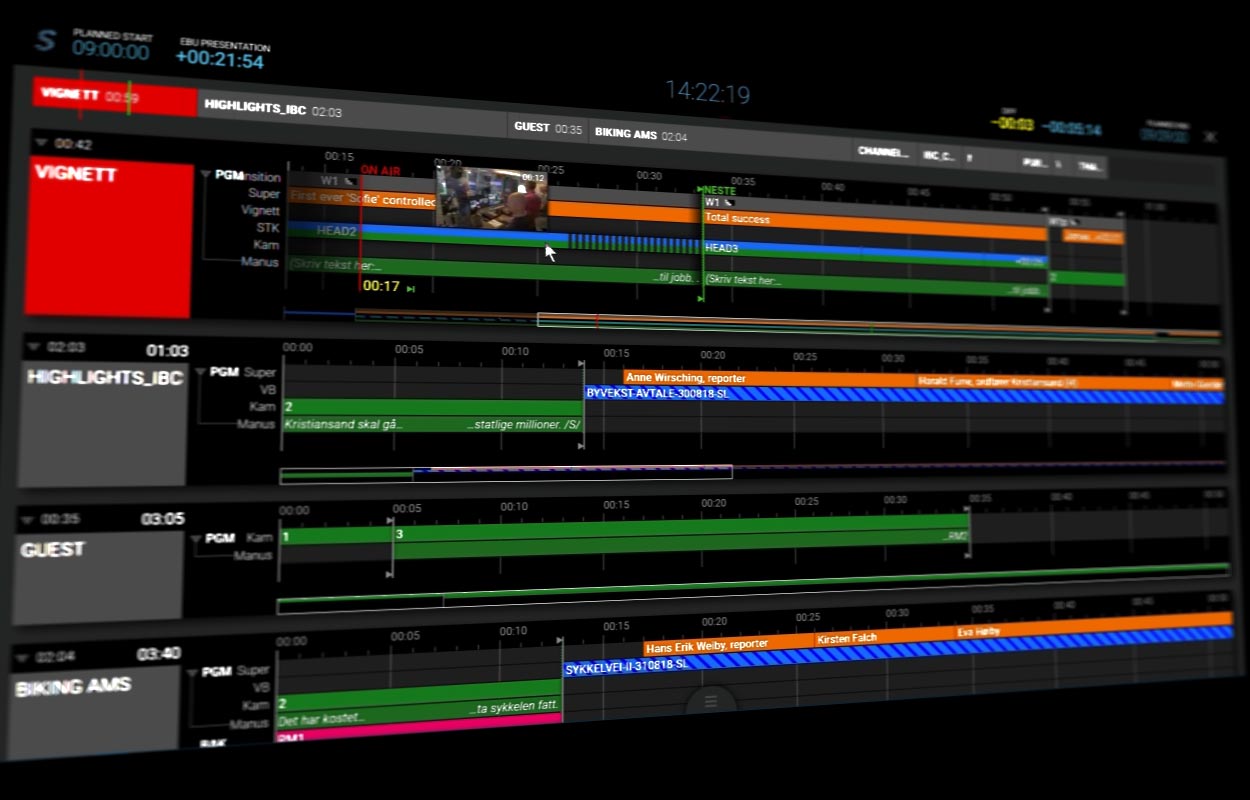Viewport: 1250px width, 800px height.
Task: Click the red ON AIR playhead label
Action: click(x=380, y=171)
